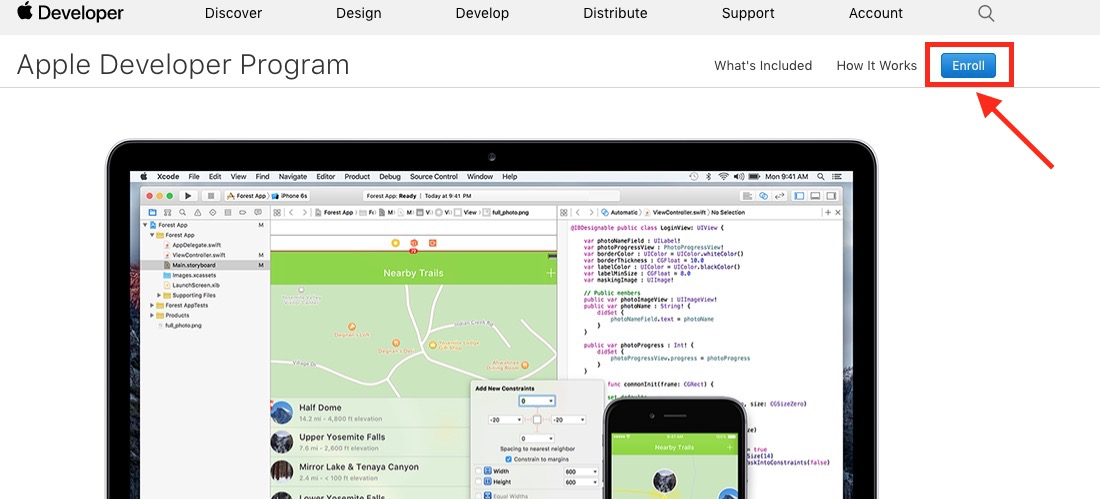
Task: Click the Xcode Stop button
Action: 210,196
